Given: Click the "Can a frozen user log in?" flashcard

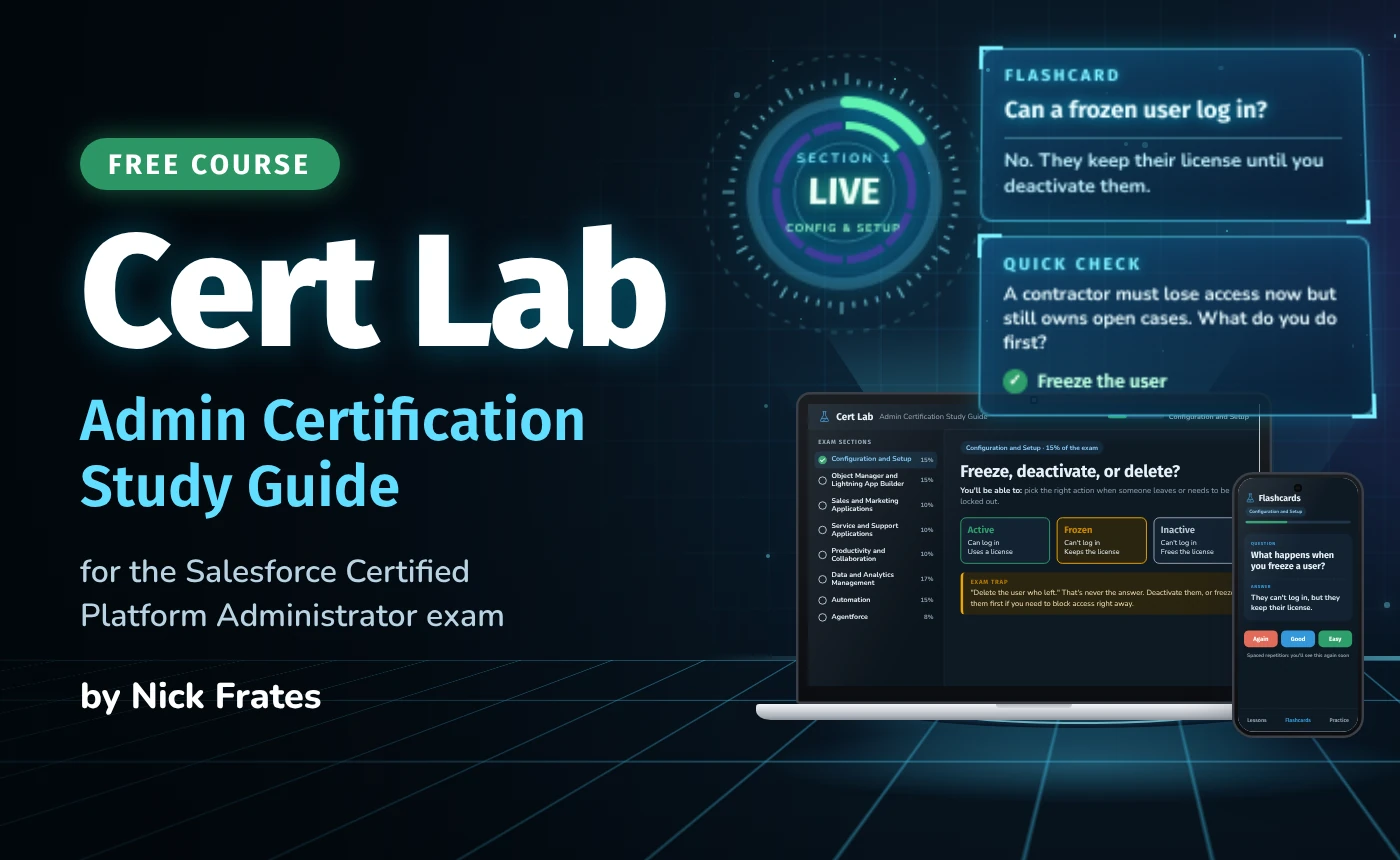Looking at the screenshot, I should 1172,133.
